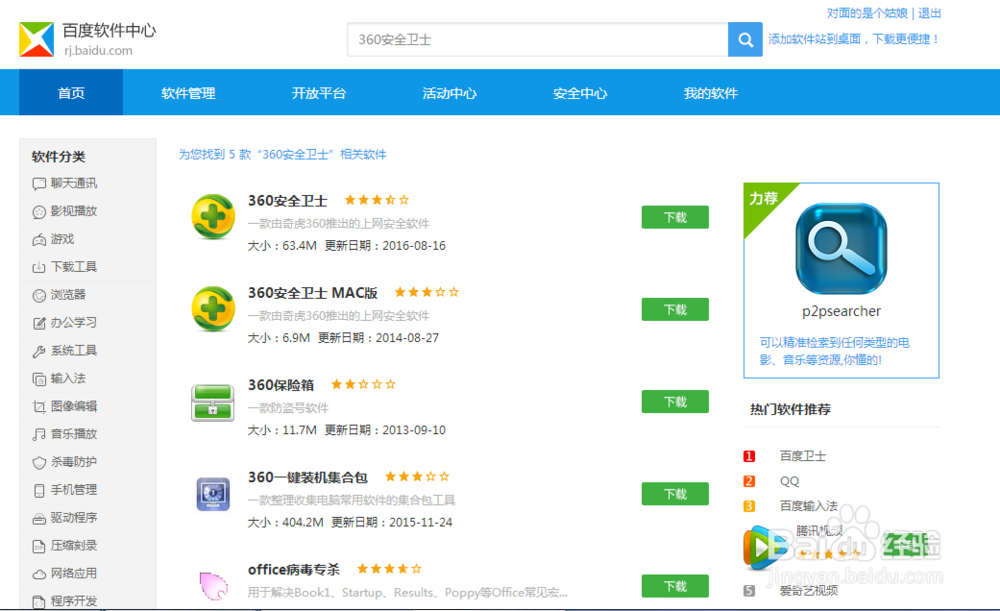This screenshot has height=611, width=1000.
Task: Click the p2psearcher name label
Action: coord(841,311)
